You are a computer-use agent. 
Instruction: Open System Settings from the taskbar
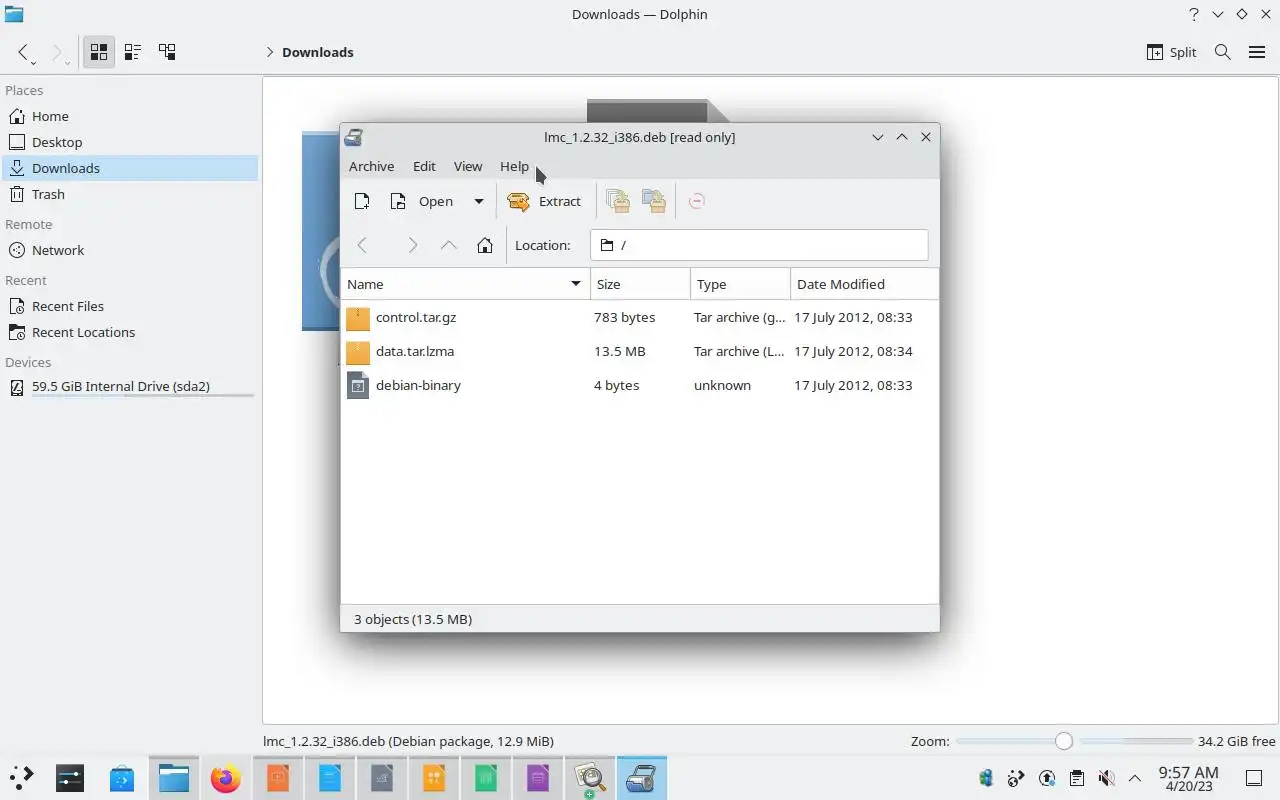[x=70, y=777]
